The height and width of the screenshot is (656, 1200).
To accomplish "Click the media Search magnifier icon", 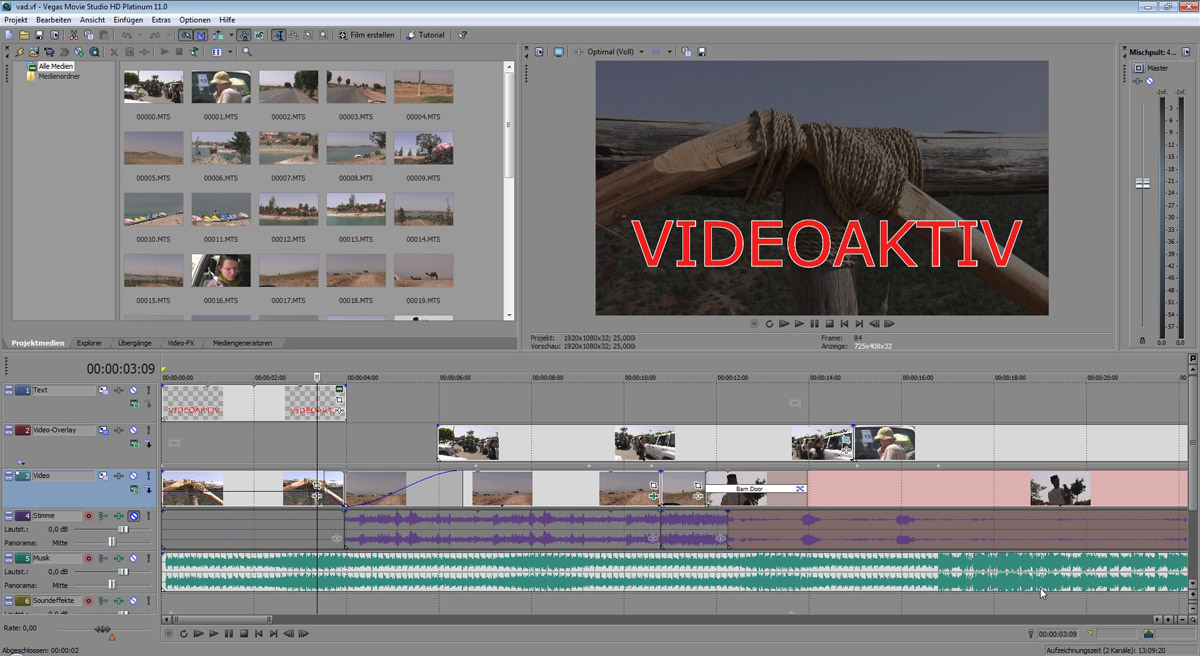I will [247, 51].
